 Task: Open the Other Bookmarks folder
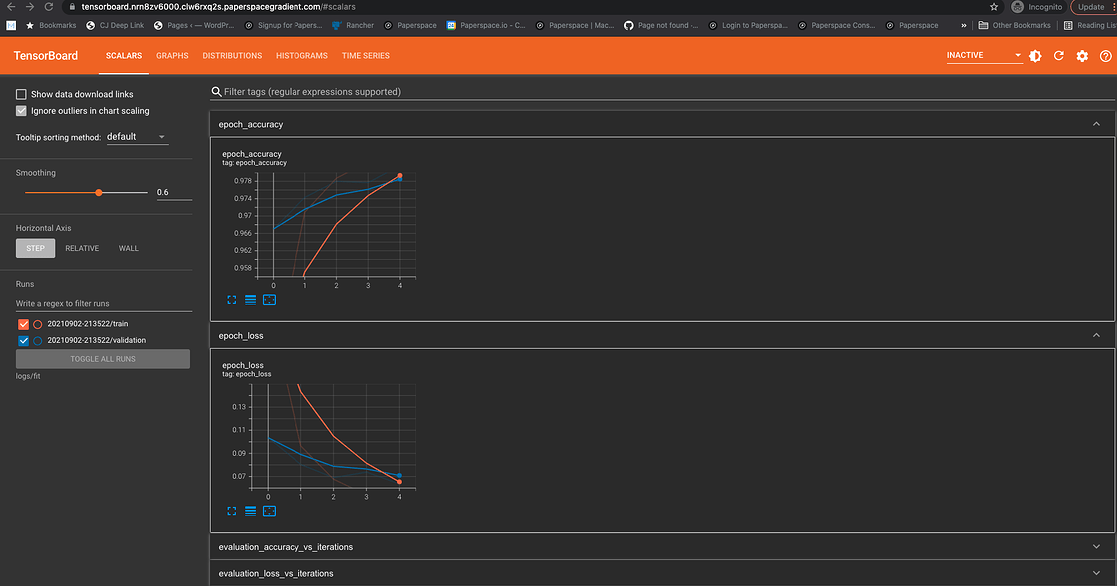pos(1014,26)
